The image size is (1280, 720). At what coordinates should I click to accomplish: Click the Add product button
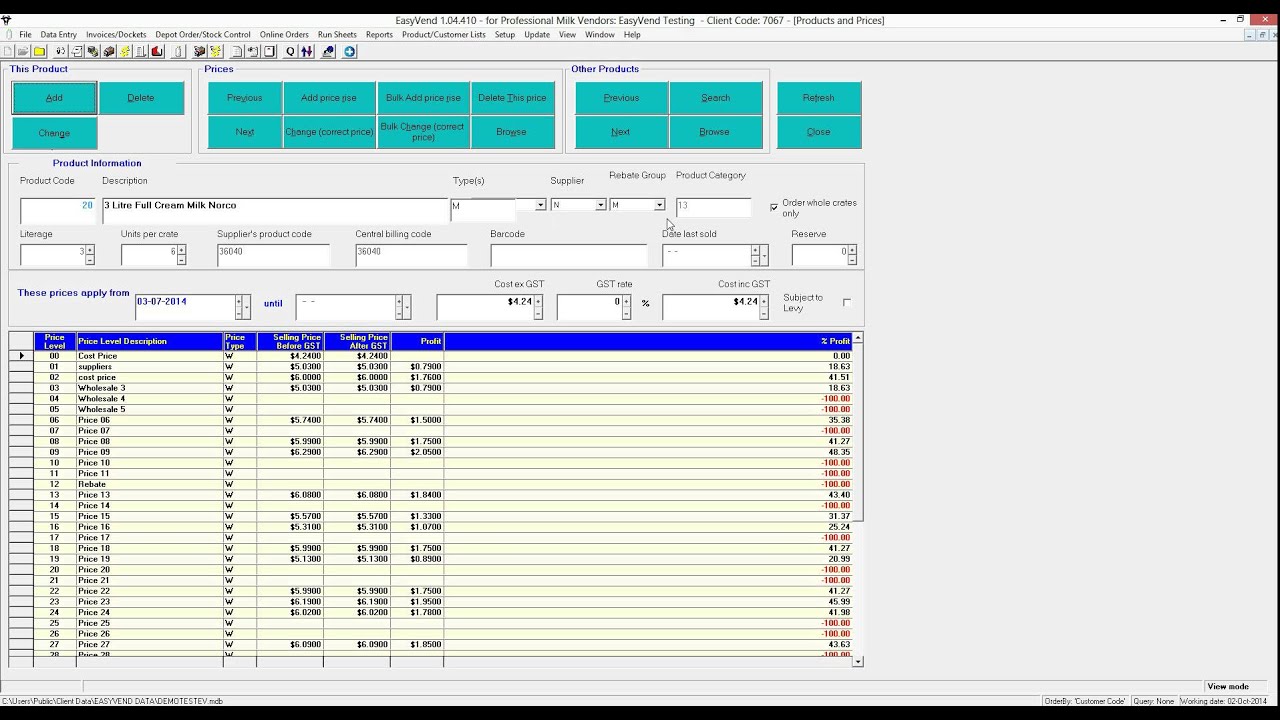(54, 98)
